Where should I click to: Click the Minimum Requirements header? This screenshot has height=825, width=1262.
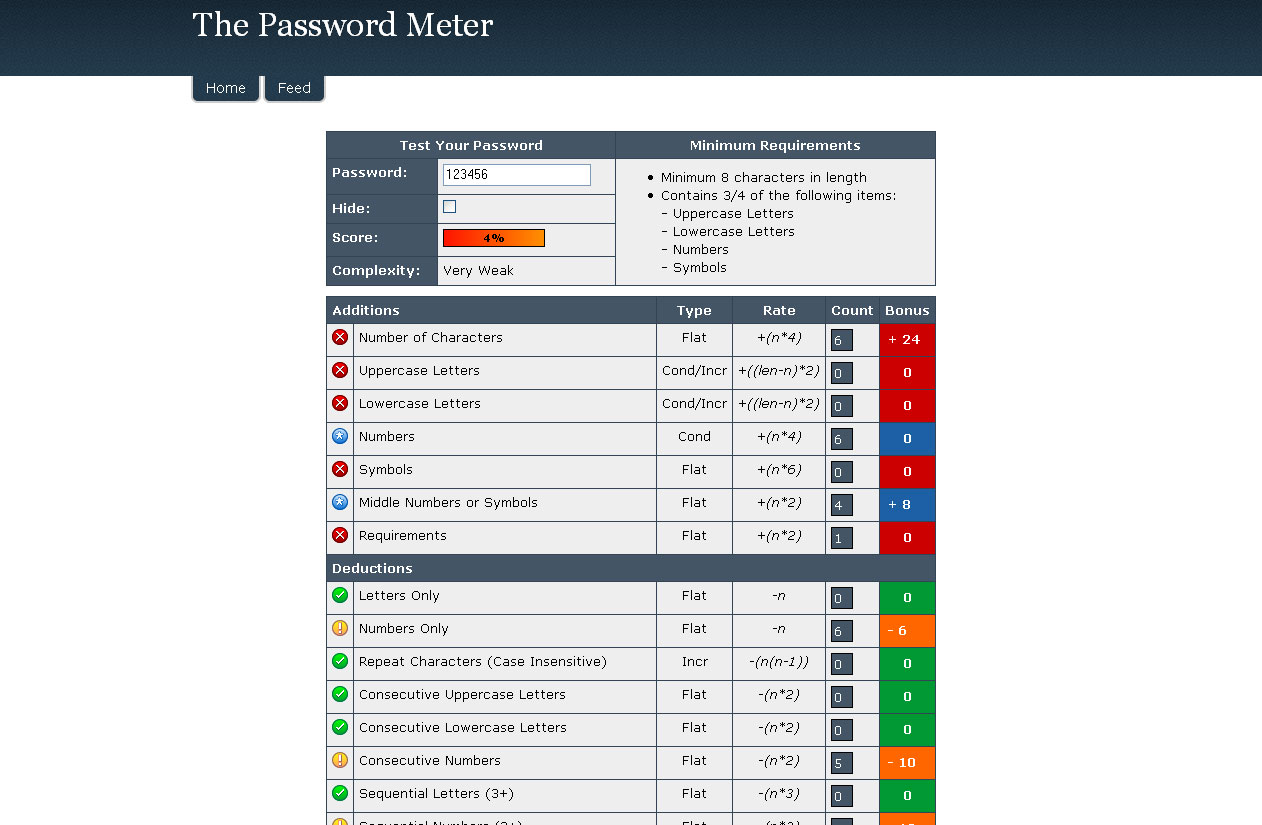click(775, 146)
